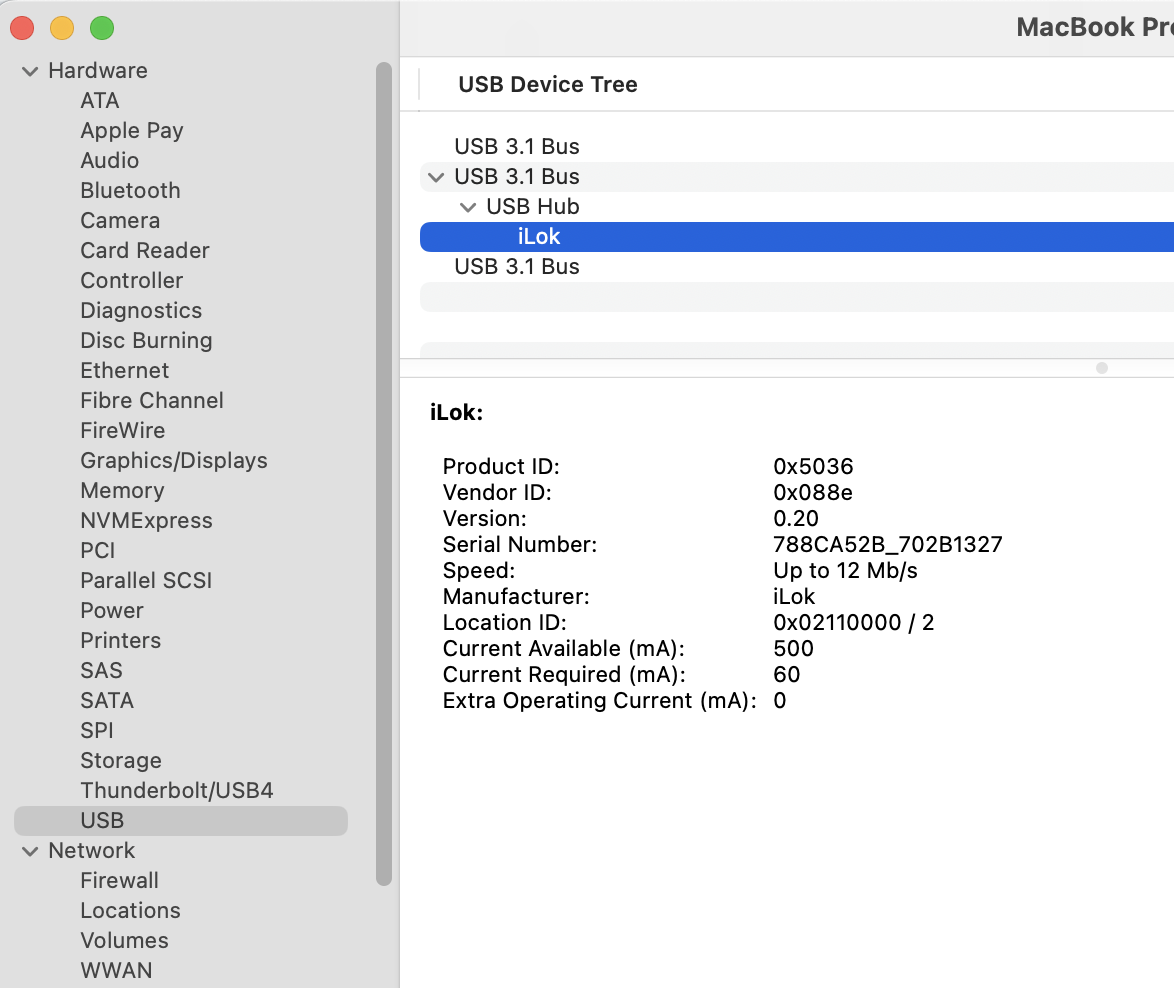This screenshot has height=988, width=1174.
Task: Select Camera in the sidebar
Action: pyautogui.click(x=120, y=220)
